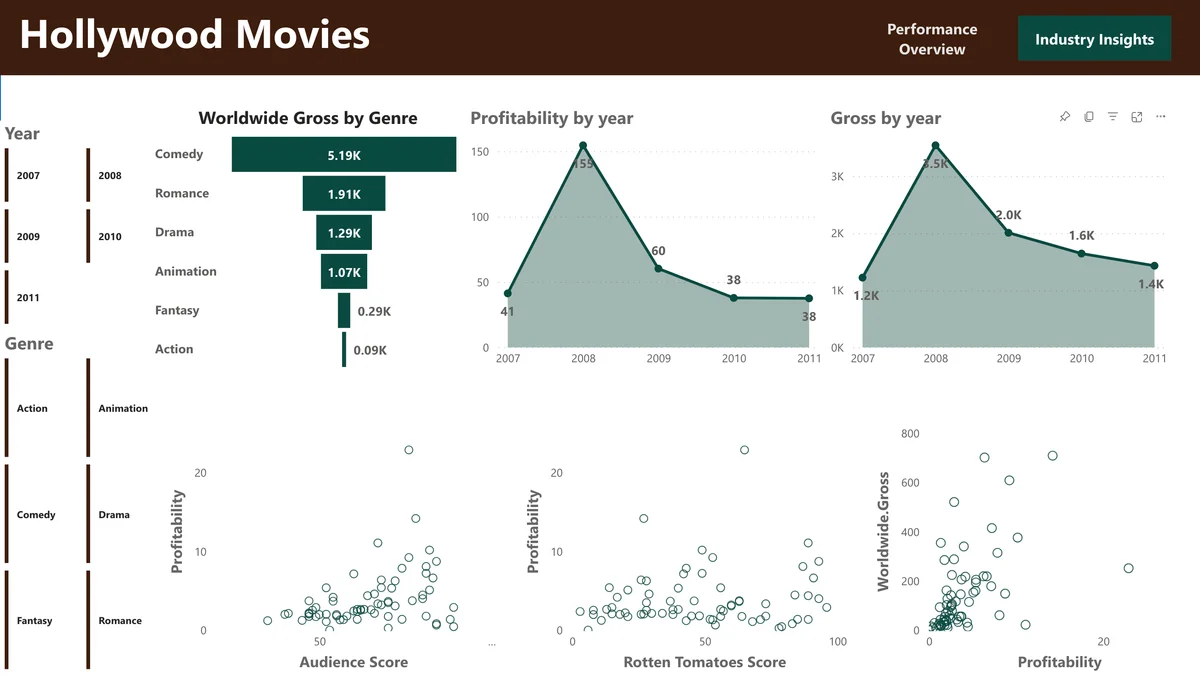The width and height of the screenshot is (1200, 675).
Task: Select 2007 in the Year slicer
Action: tap(30, 175)
